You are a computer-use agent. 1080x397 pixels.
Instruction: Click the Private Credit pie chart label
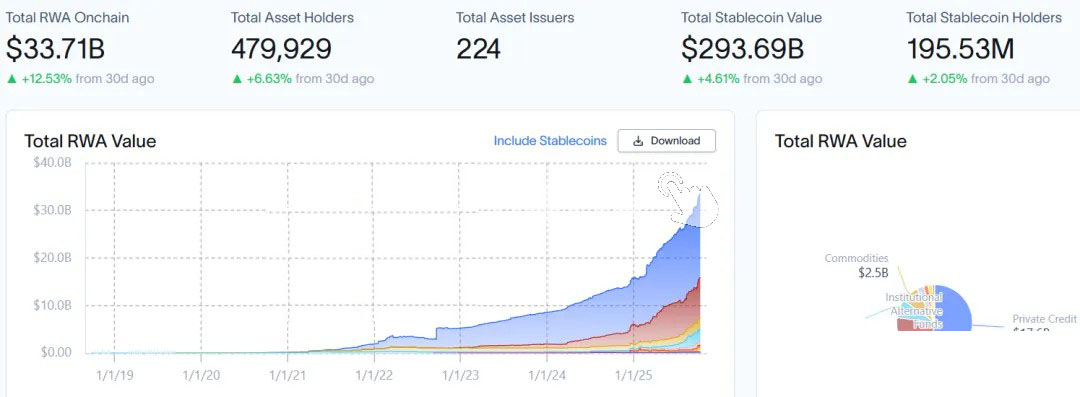[x=1044, y=319]
